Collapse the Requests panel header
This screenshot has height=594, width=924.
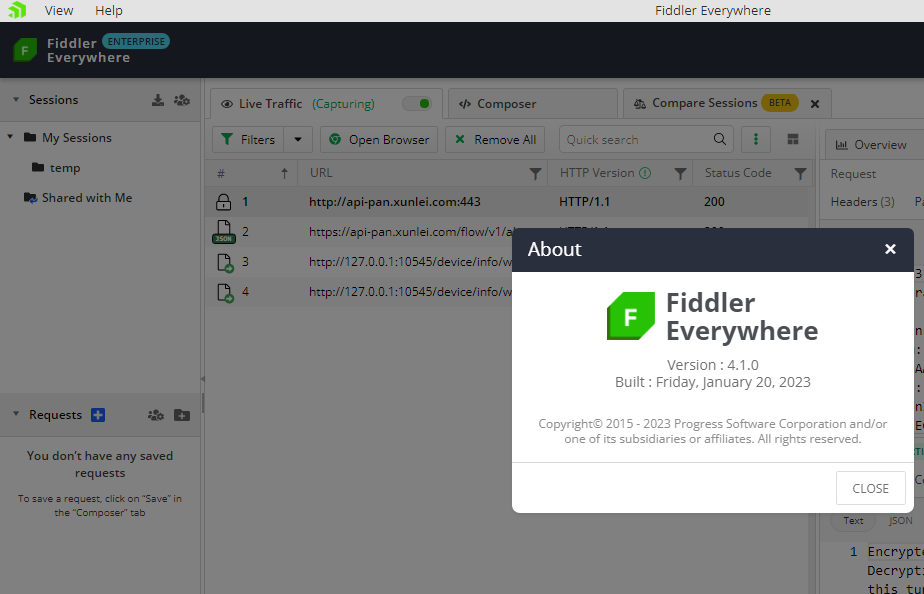(x=14, y=414)
